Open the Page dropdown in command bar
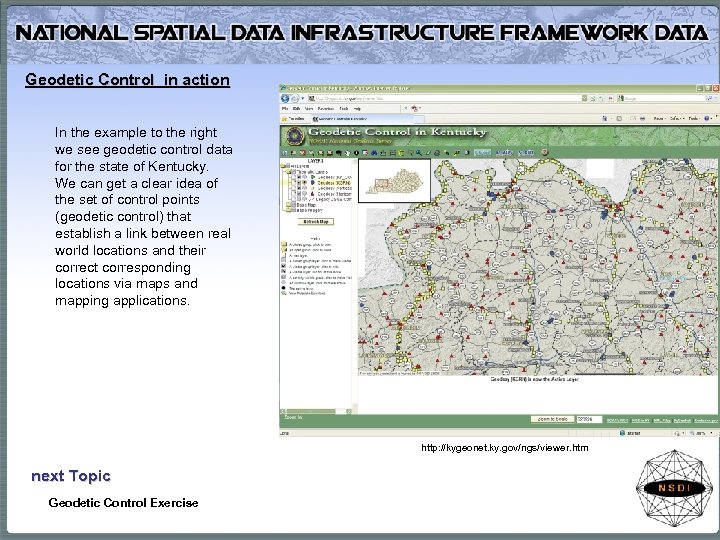 (x=659, y=118)
